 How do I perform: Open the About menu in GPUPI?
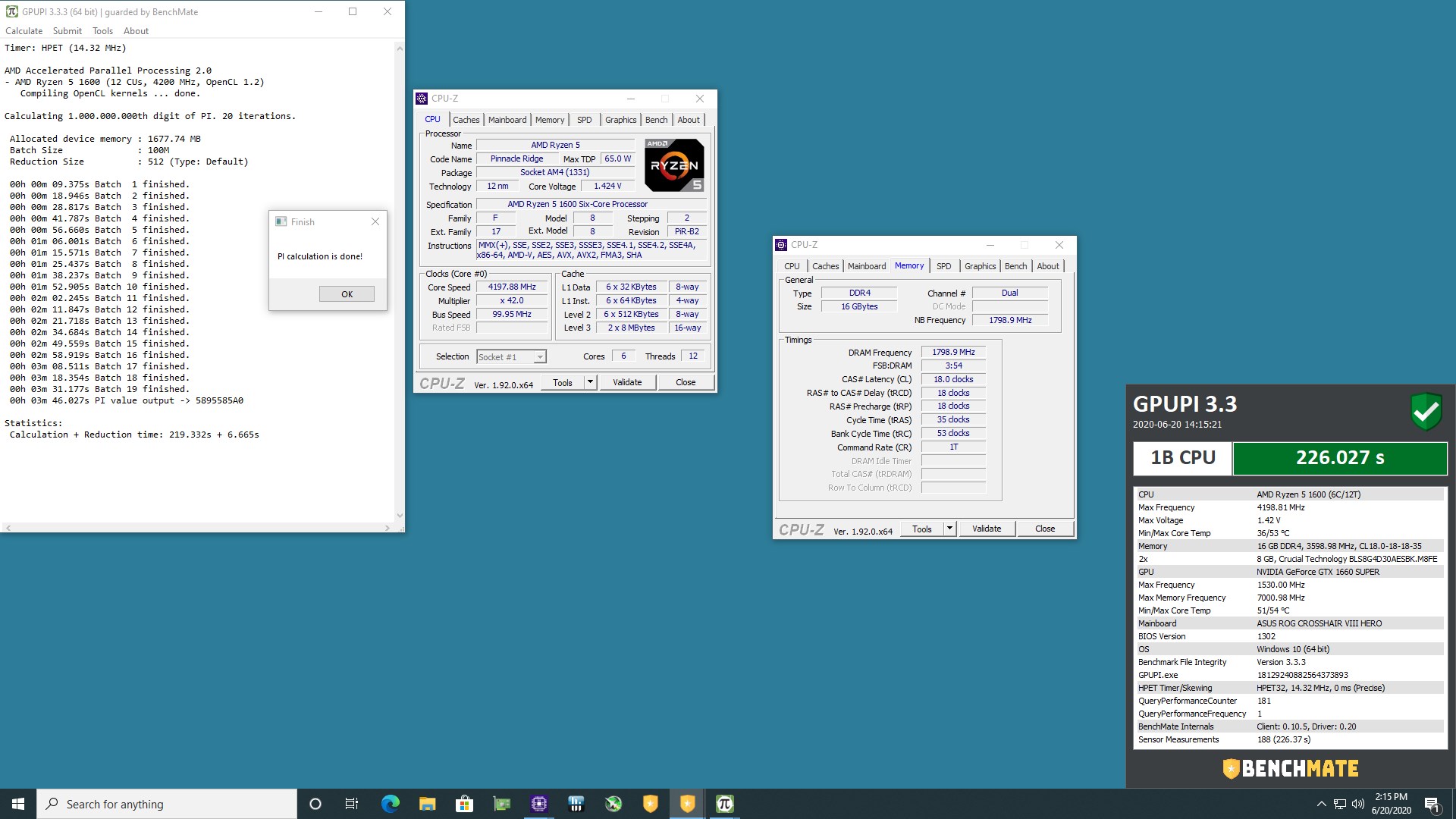coord(136,31)
